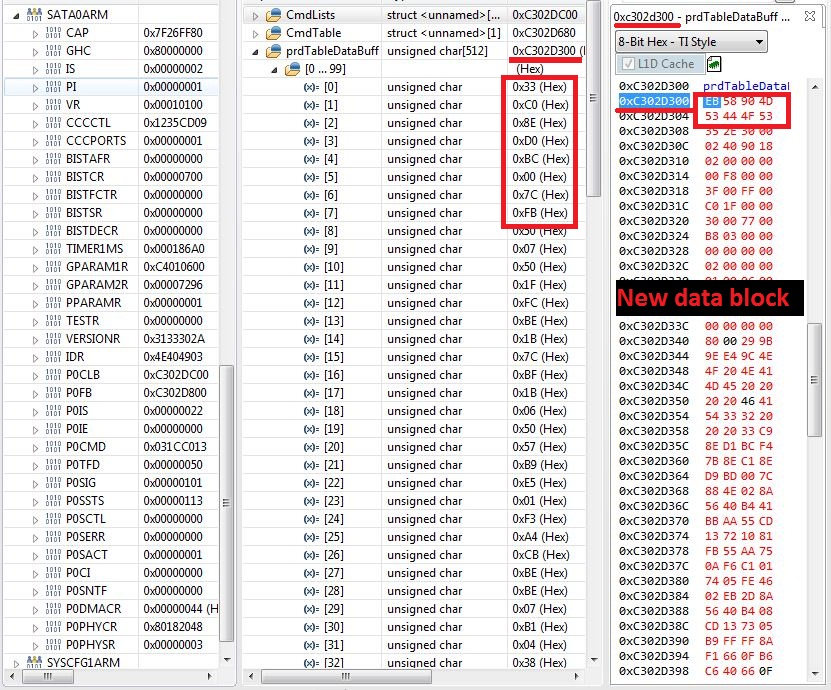This screenshot has width=831, height=690.
Task: Click the variable icon for element [7]
Action: (x=311, y=213)
